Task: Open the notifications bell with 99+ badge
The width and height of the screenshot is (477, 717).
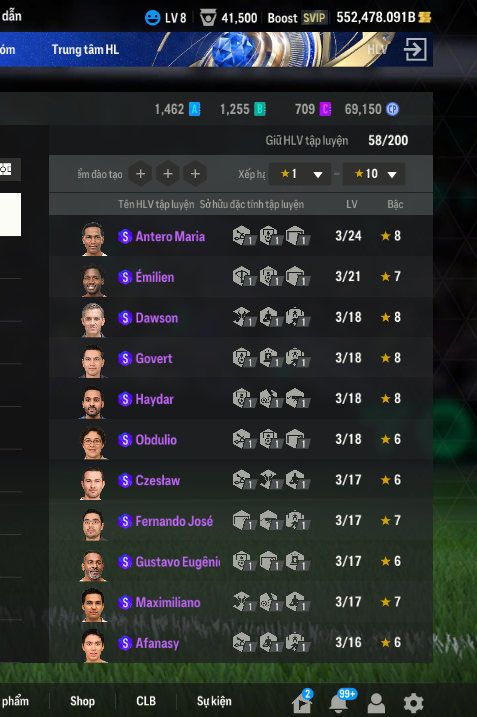Action: pyautogui.click(x=340, y=701)
